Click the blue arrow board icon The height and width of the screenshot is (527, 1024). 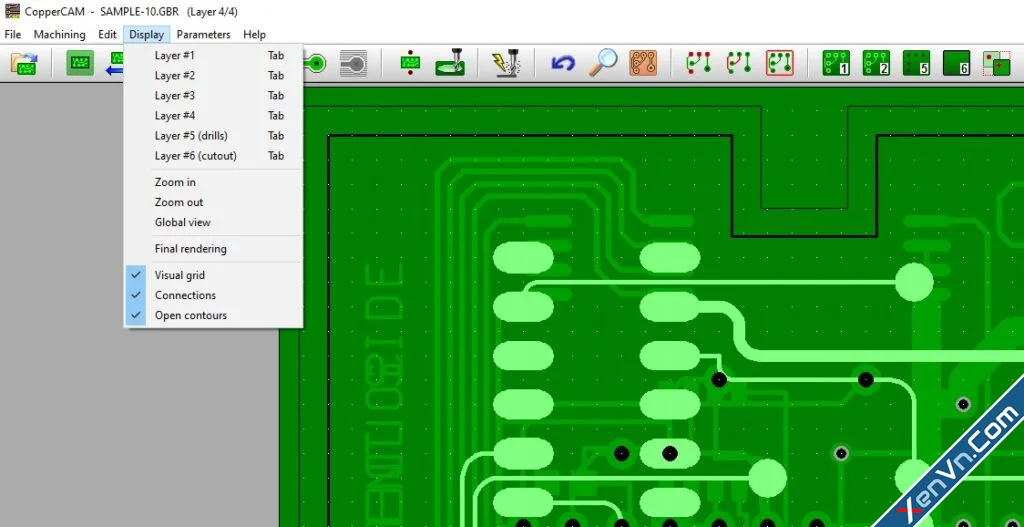[115, 63]
